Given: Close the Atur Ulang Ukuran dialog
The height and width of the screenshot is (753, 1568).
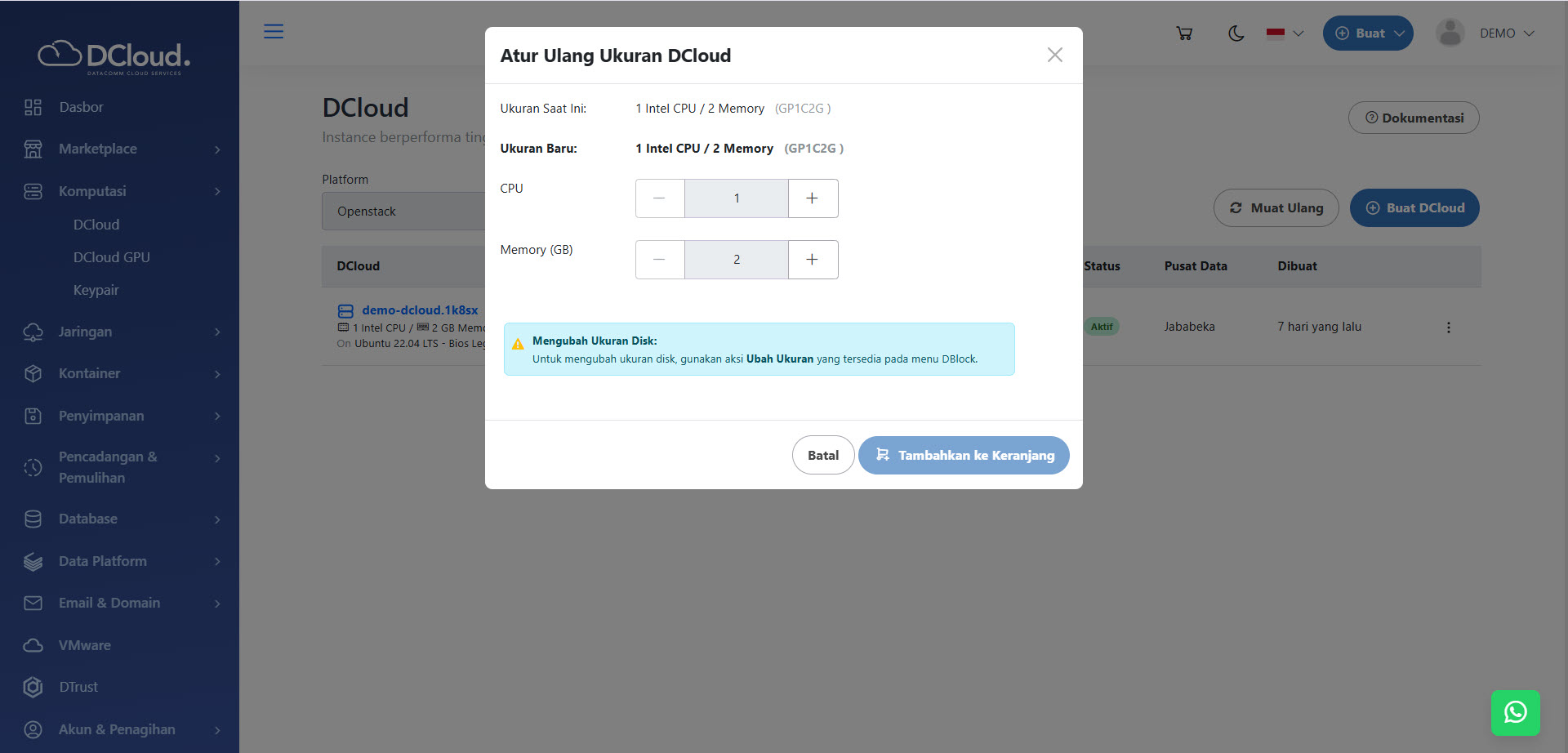Looking at the screenshot, I should tap(1054, 55).
